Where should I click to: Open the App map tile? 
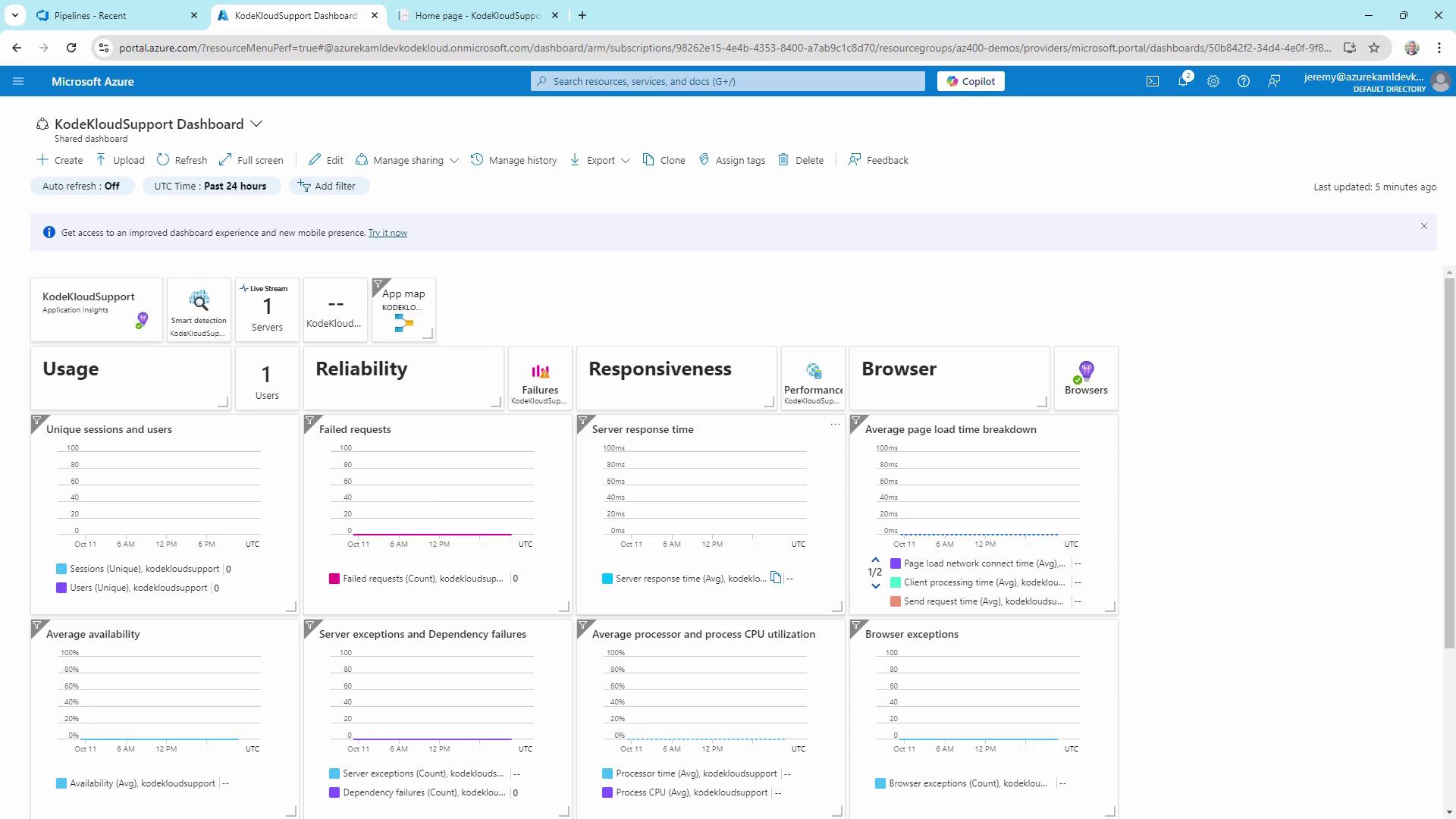pyautogui.click(x=403, y=309)
